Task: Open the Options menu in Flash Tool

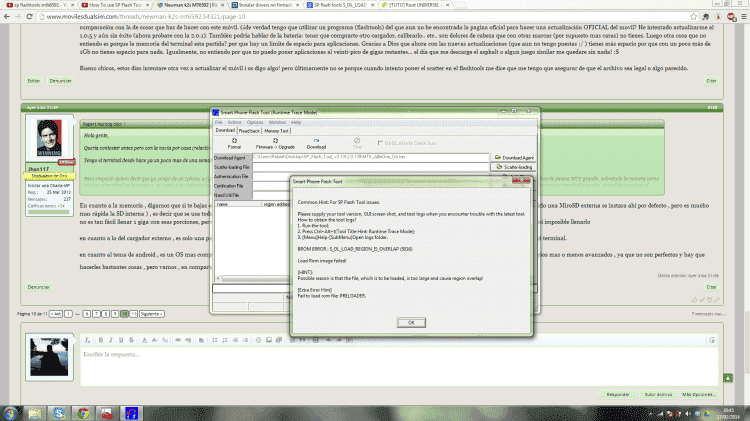Action: pyautogui.click(x=254, y=122)
